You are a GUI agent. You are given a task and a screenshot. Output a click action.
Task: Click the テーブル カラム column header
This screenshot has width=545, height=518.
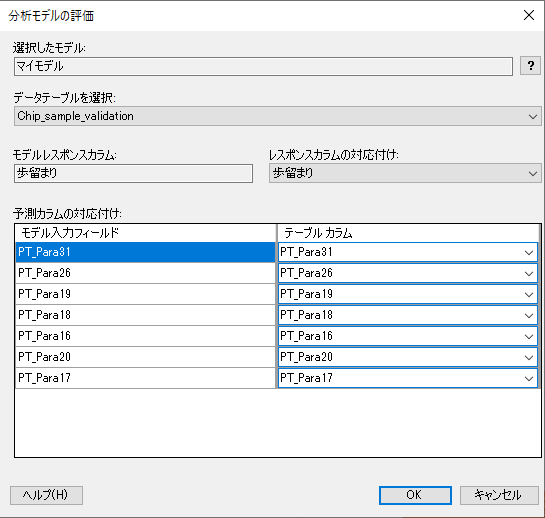408,233
